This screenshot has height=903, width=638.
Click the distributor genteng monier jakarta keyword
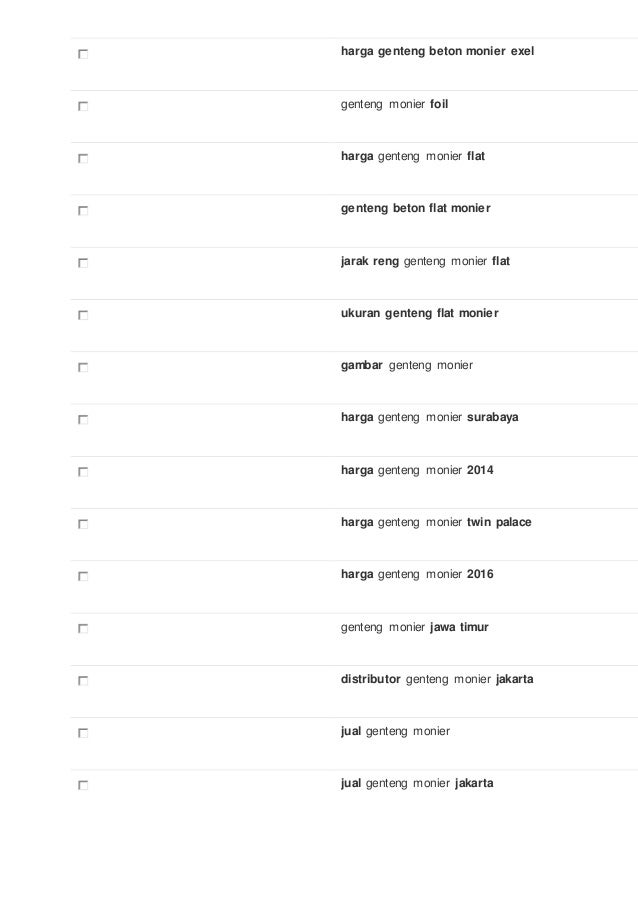[x=437, y=680]
